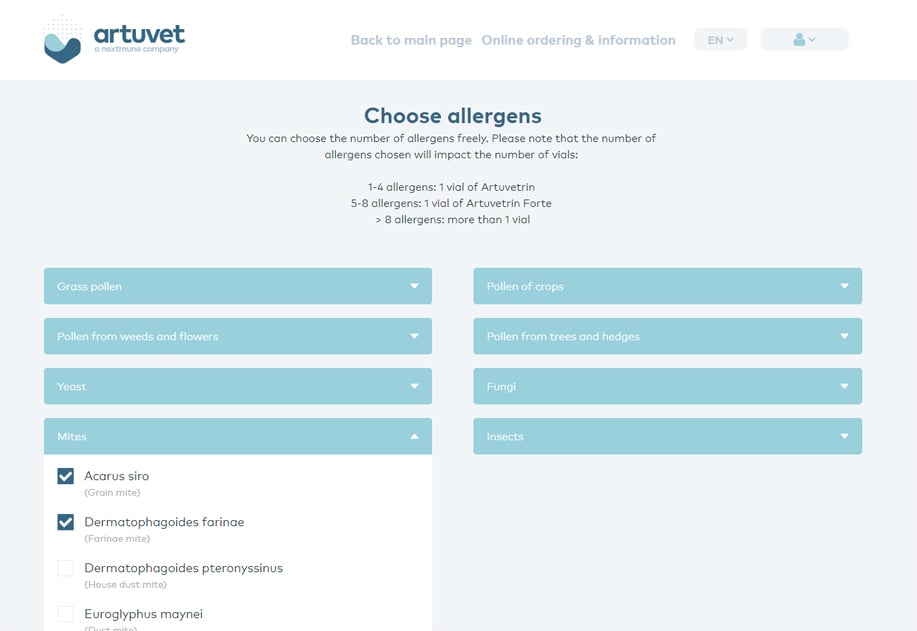Click the Insects section arrow icon

(844, 437)
